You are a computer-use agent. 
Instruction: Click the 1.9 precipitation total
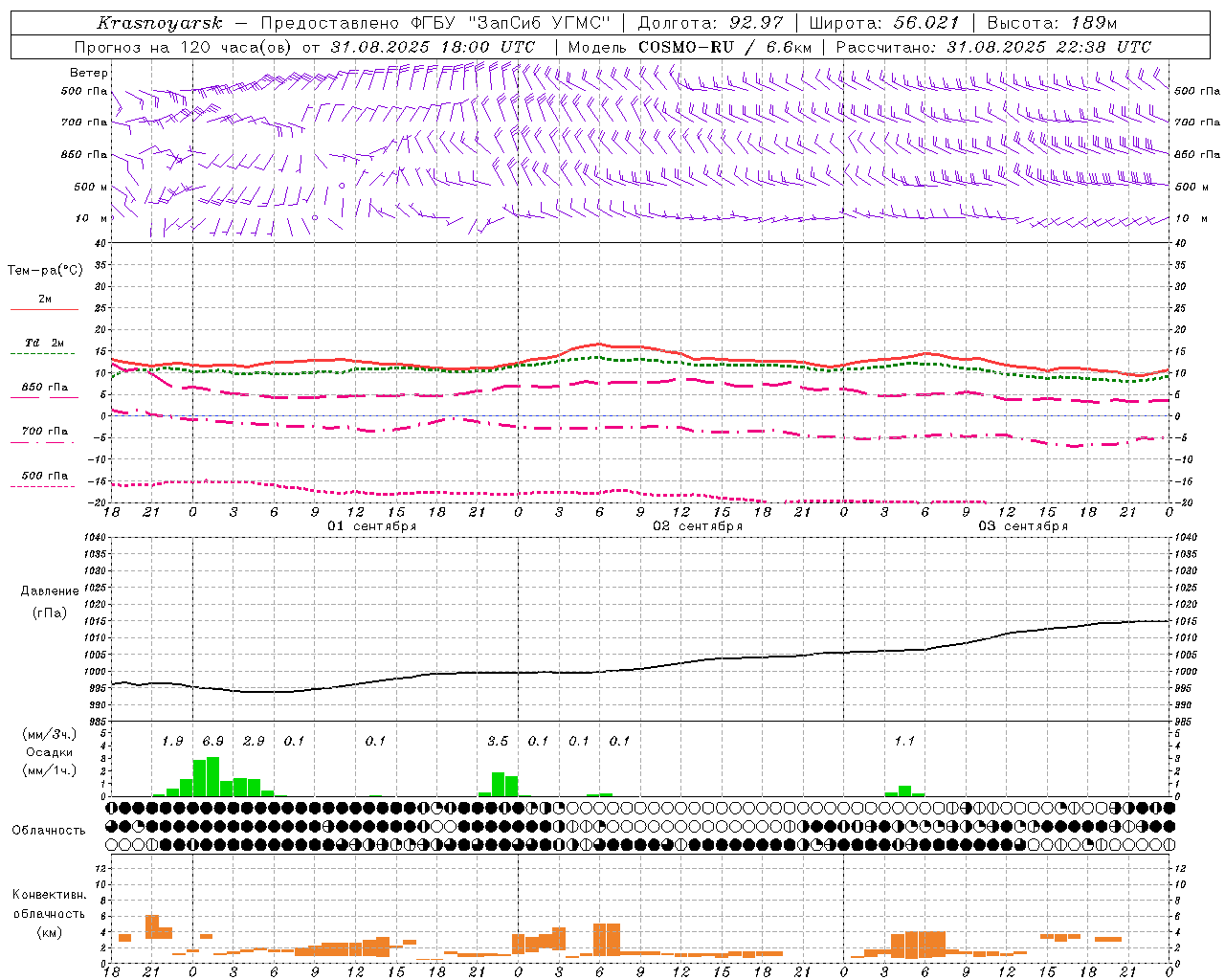172,741
